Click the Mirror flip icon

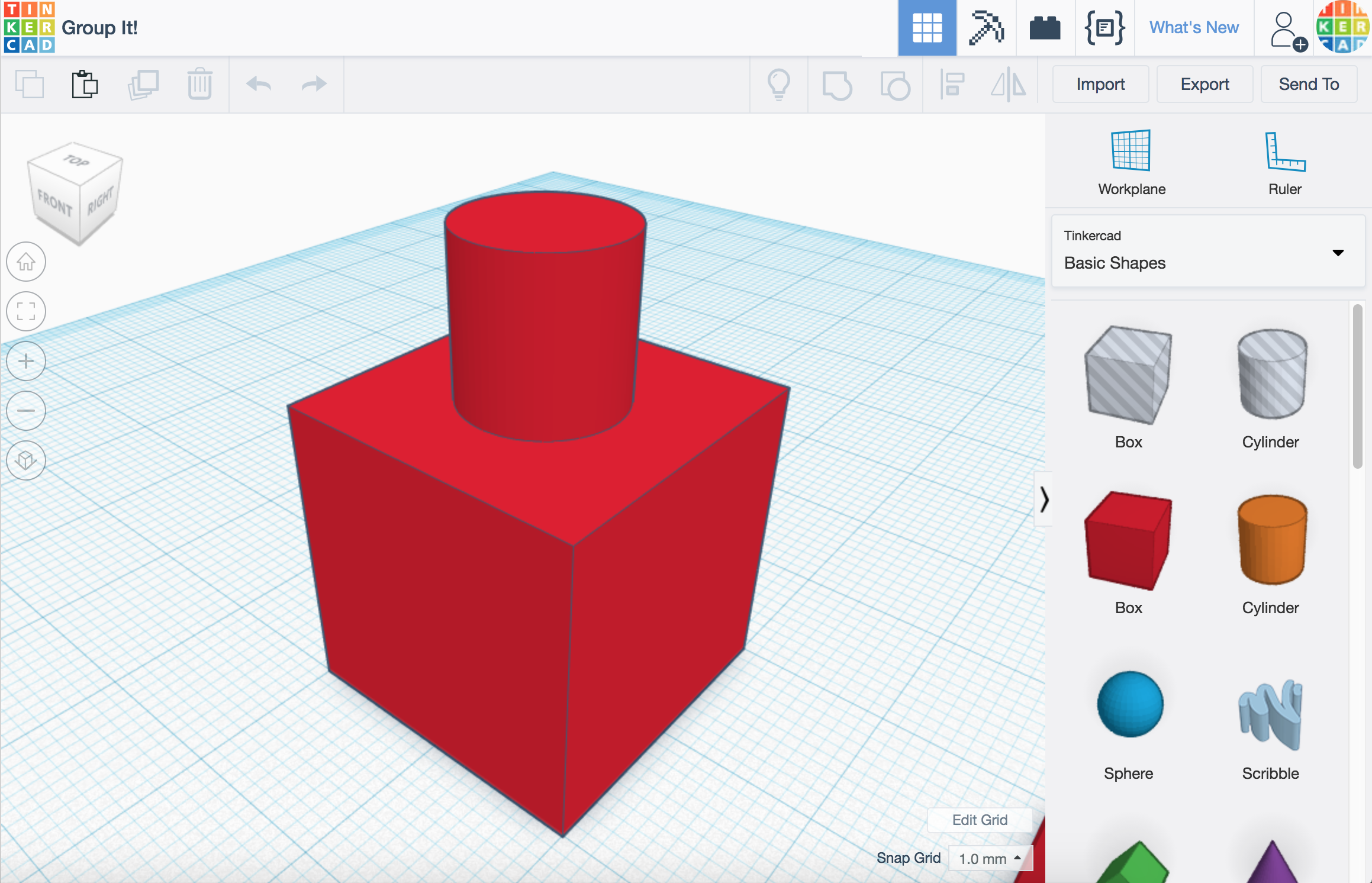click(x=1009, y=85)
